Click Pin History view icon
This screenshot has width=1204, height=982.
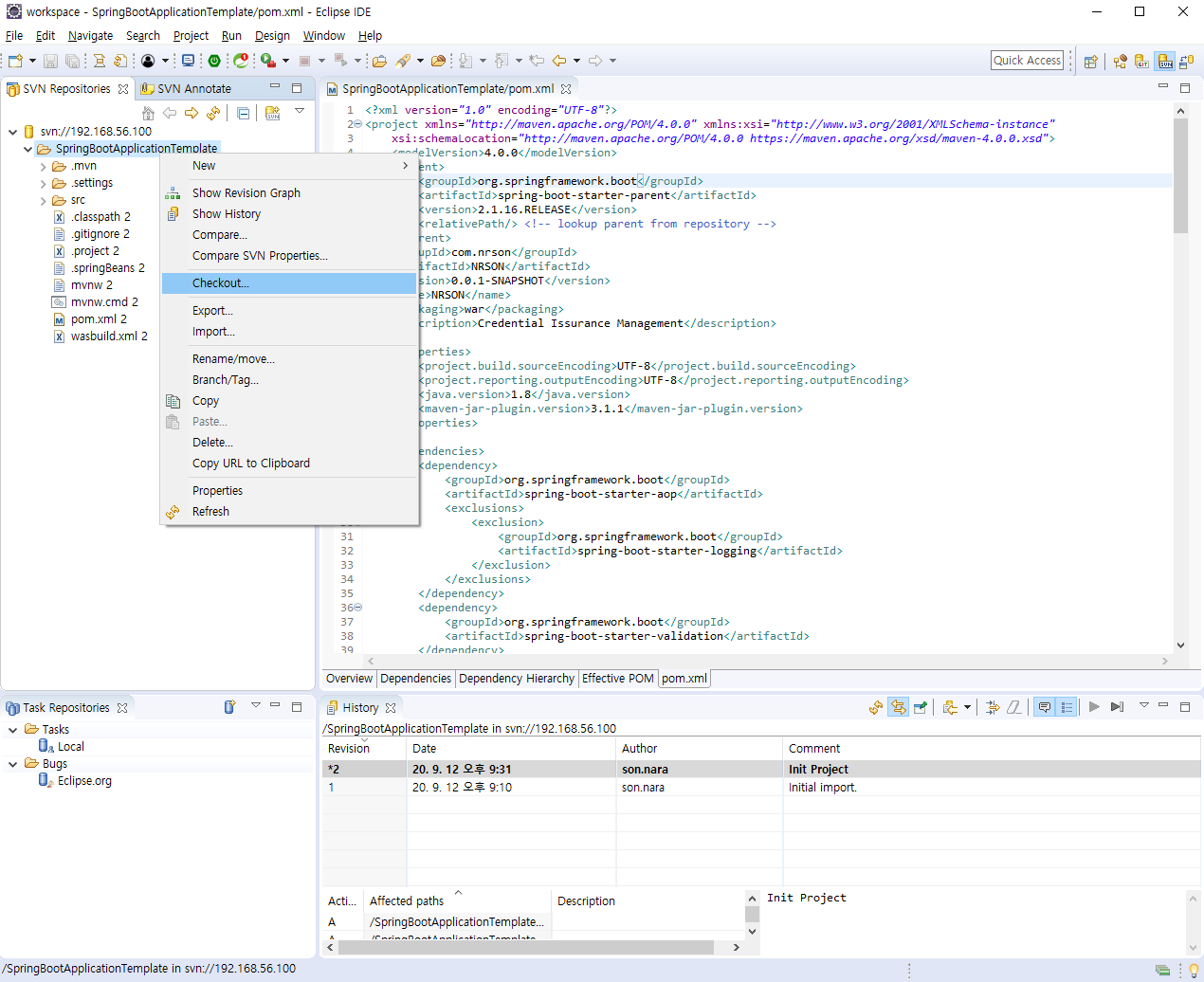(x=920, y=707)
